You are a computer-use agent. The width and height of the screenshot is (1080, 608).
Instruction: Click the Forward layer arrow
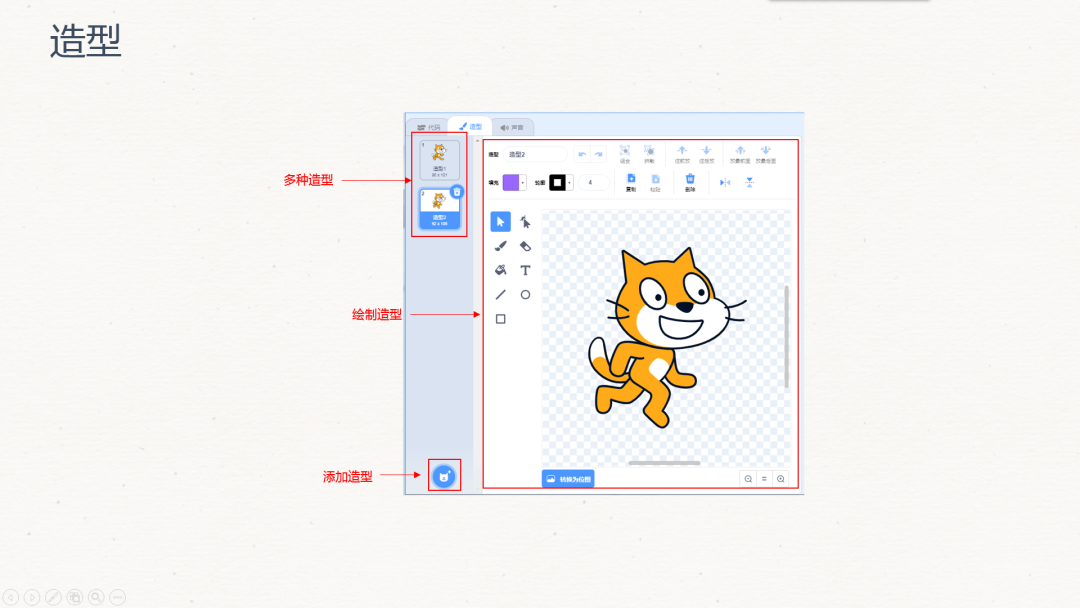[682, 154]
